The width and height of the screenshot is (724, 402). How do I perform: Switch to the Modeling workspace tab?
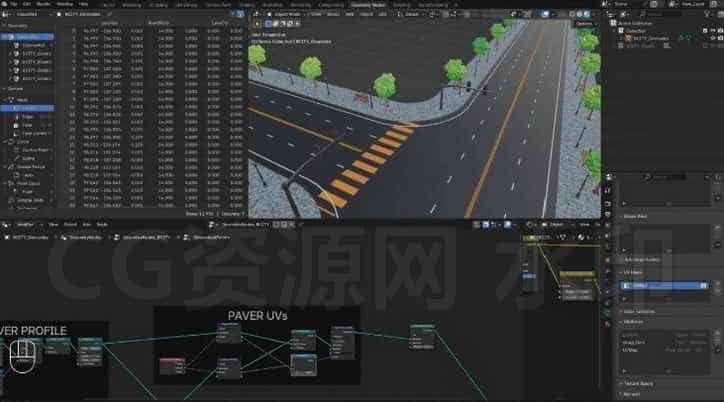[x=132, y=5]
